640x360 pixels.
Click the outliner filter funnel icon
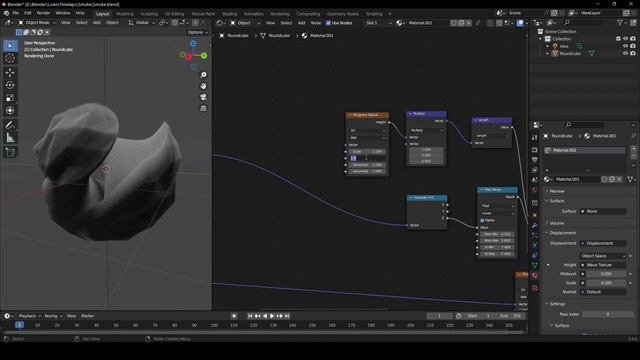click(x=620, y=23)
